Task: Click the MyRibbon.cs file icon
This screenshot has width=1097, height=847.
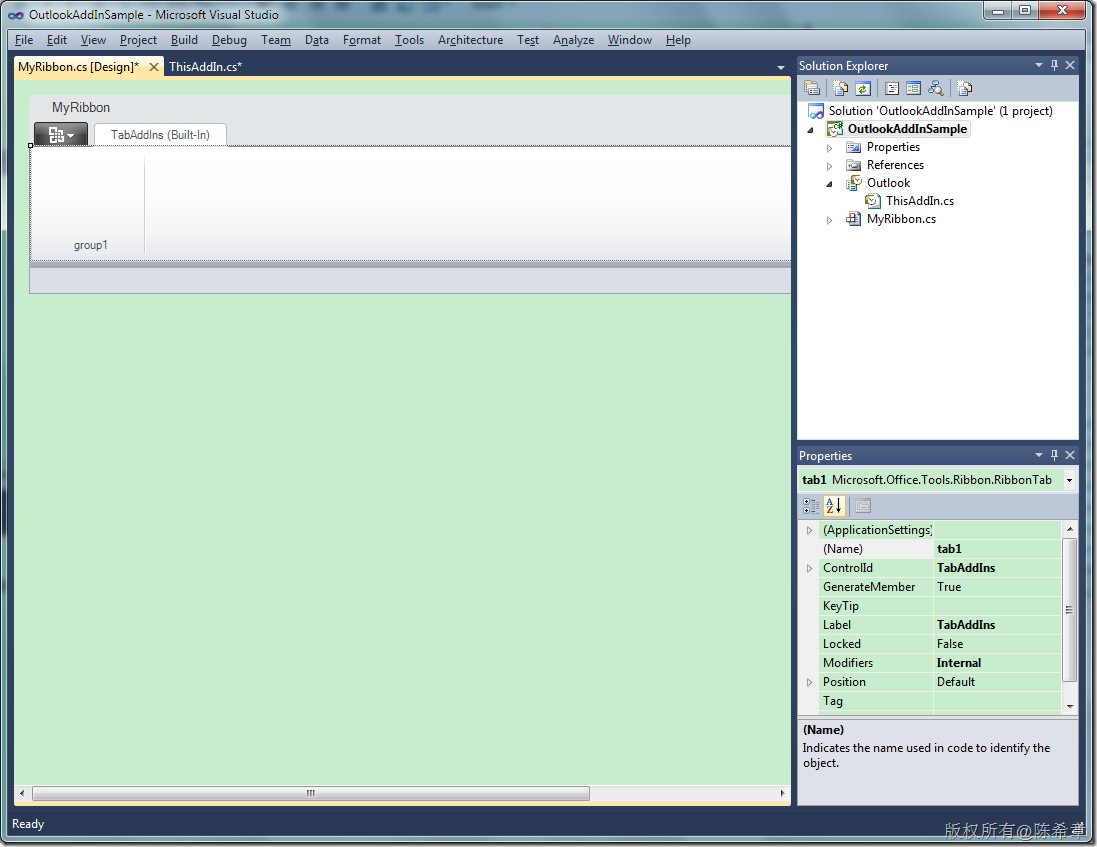Action: [854, 219]
